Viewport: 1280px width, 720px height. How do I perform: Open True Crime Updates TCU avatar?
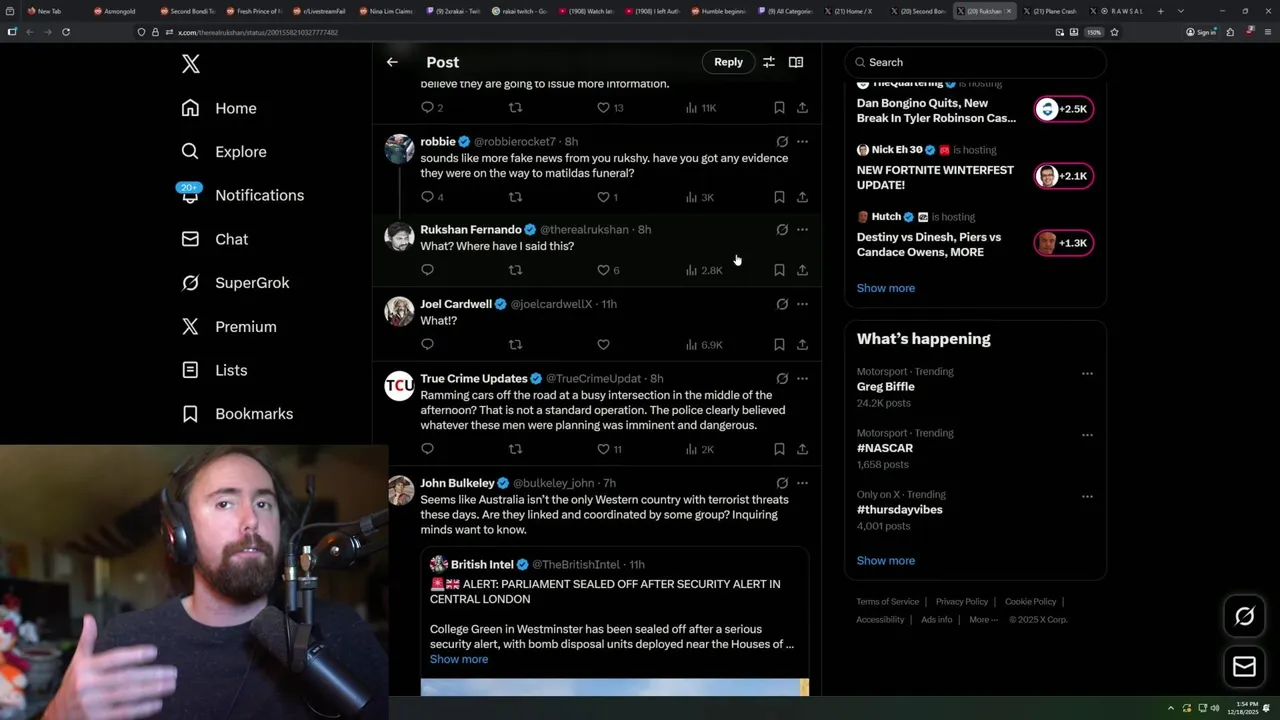[399, 386]
